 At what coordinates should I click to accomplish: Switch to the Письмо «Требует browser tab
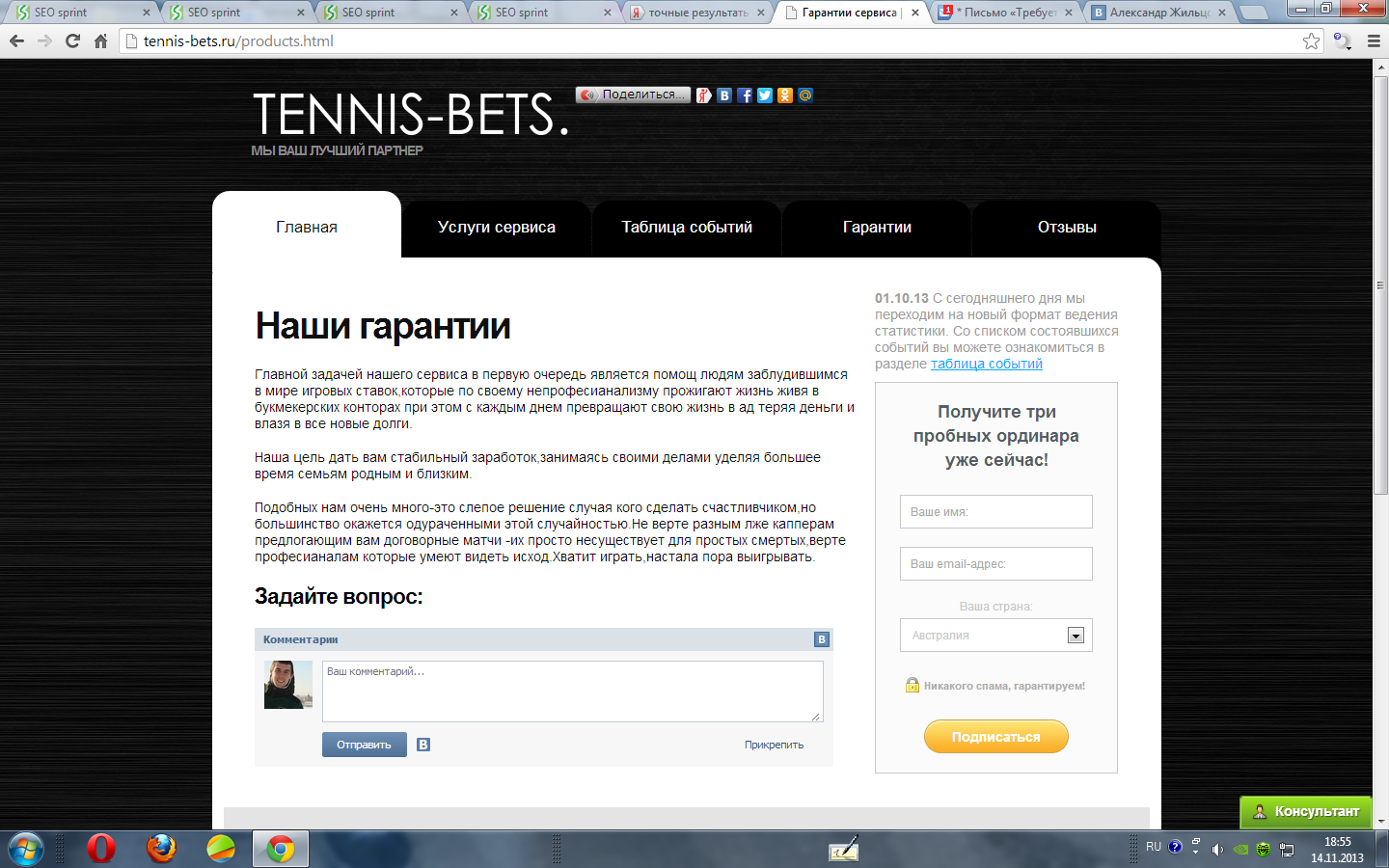[x=1005, y=13]
